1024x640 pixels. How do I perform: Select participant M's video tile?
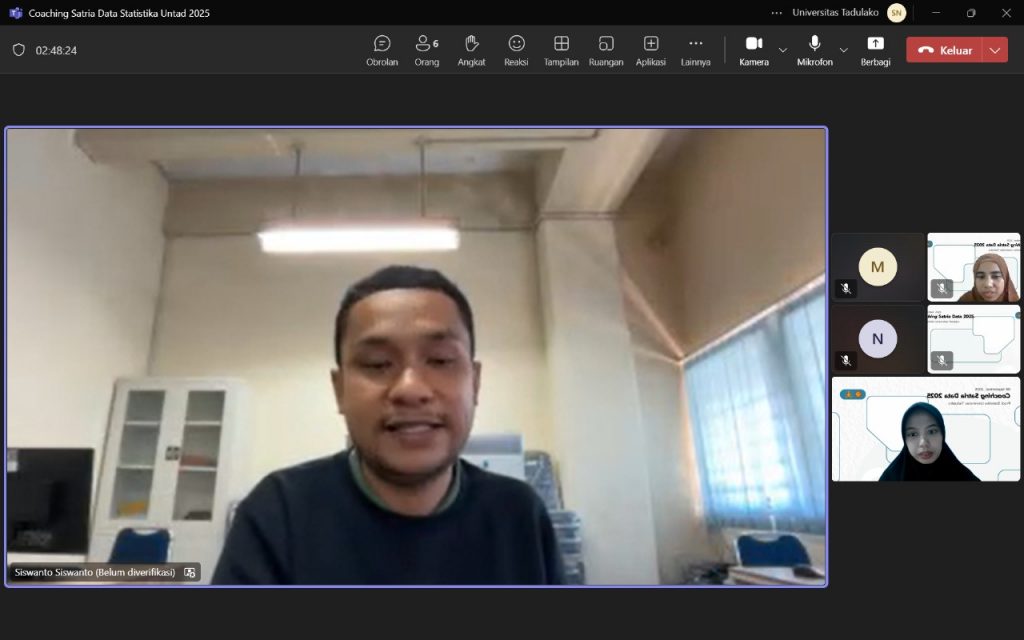(878, 267)
